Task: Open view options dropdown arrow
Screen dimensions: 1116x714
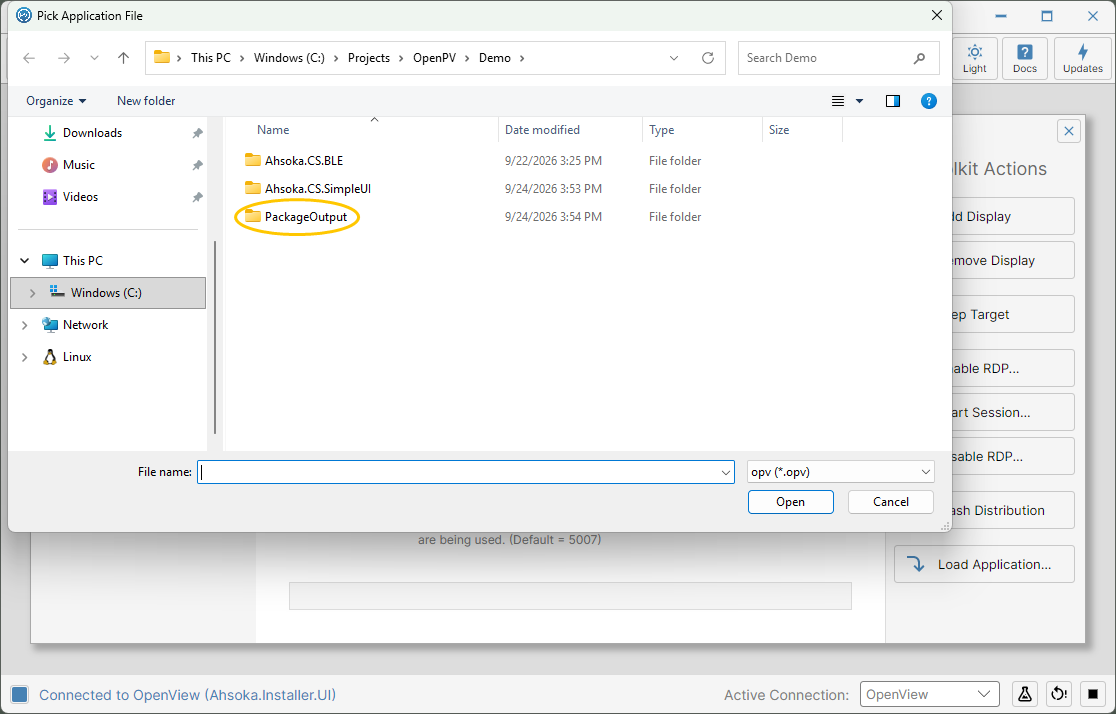Action: pos(859,101)
